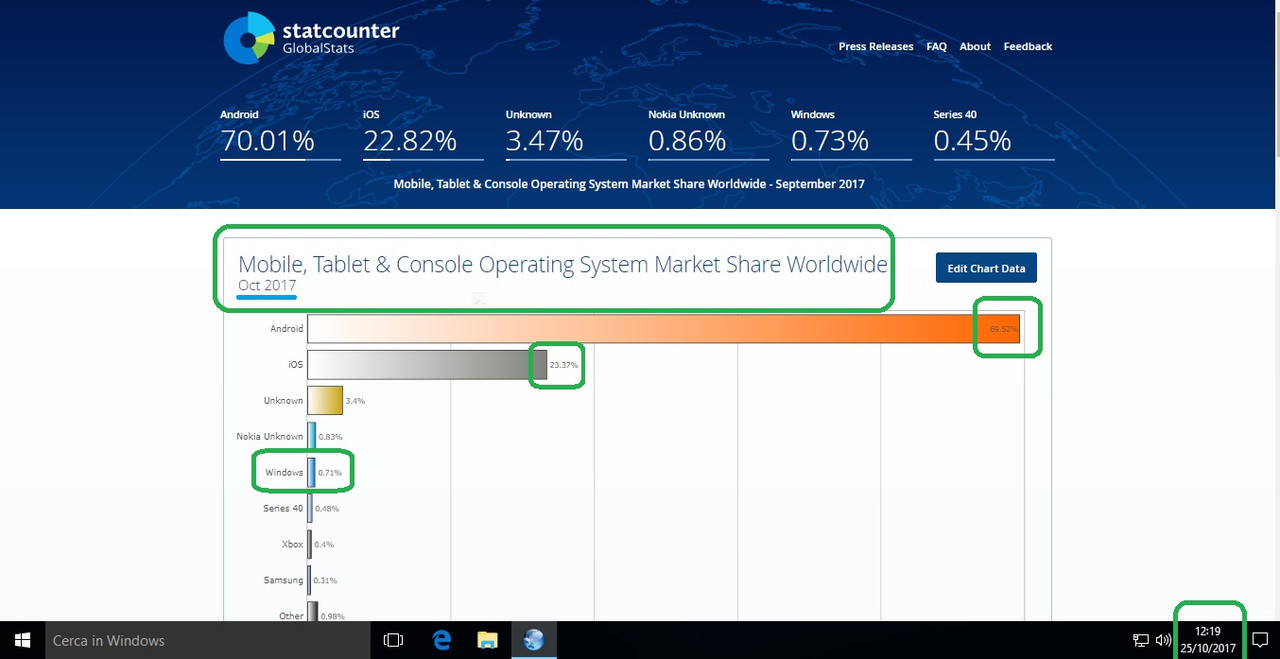Select the Android 70.01% stat
Image resolution: width=1280 pixels, height=659 pixels.
point(280,134)
